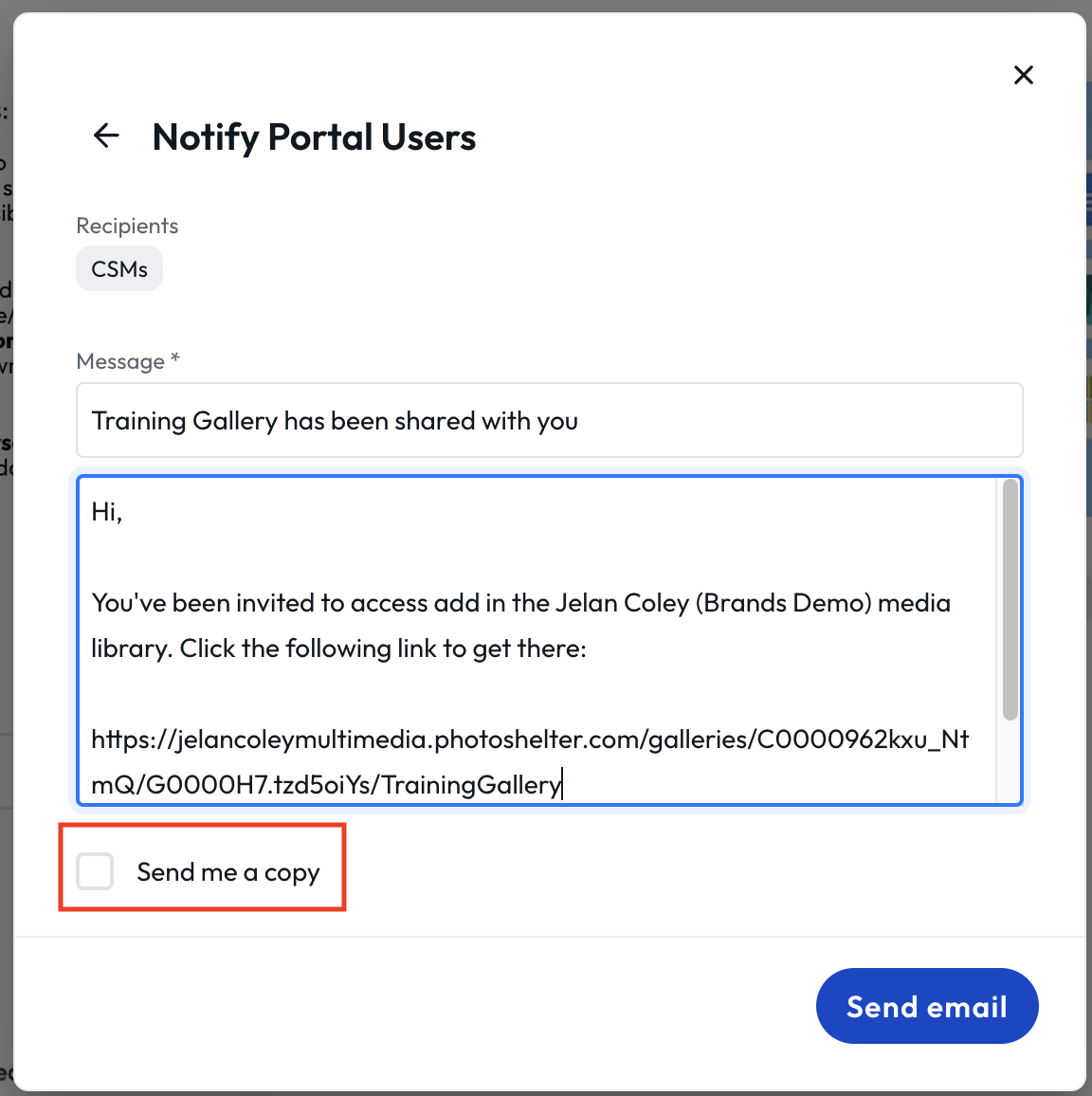Click the subject field reading Training Gallery shared
This screenshot has width=1092, height=1096.
pyautogui.click(x=549, y=420)
